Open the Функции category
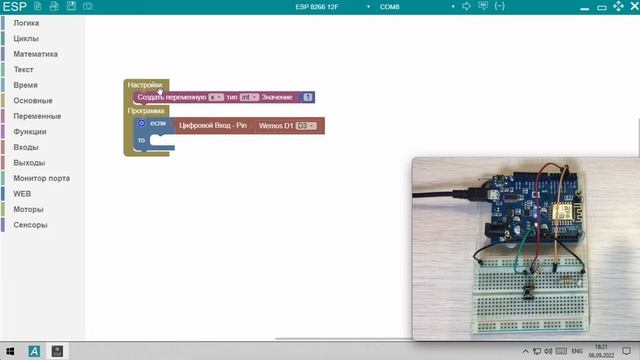The width and height of the screenshot is (640, 360). tap(30, 131)
